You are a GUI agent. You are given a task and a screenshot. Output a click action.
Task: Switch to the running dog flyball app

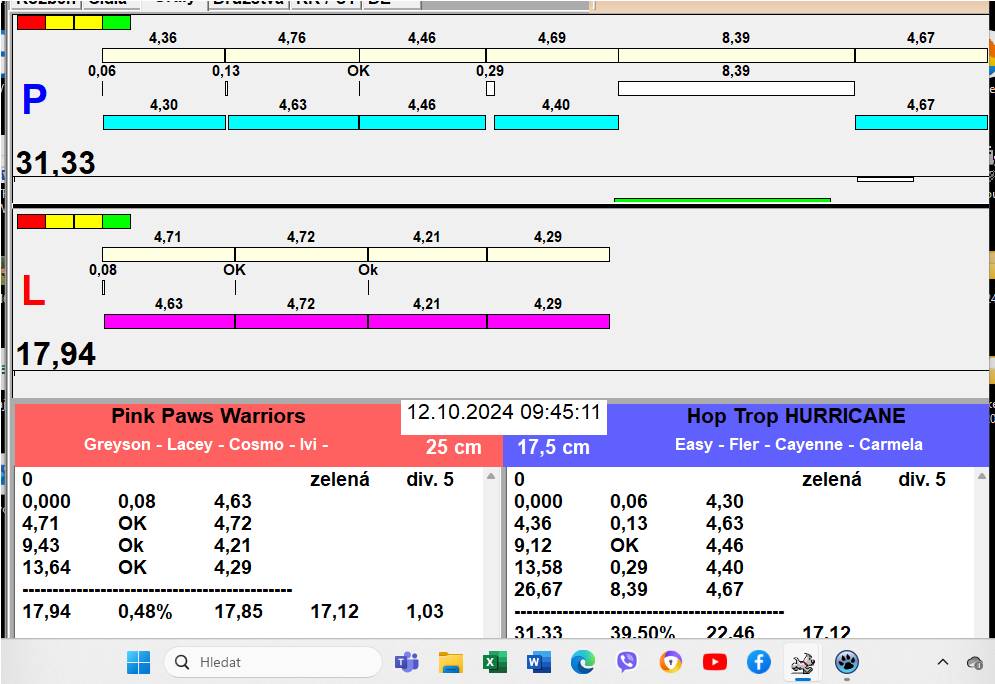pos(802,662)
